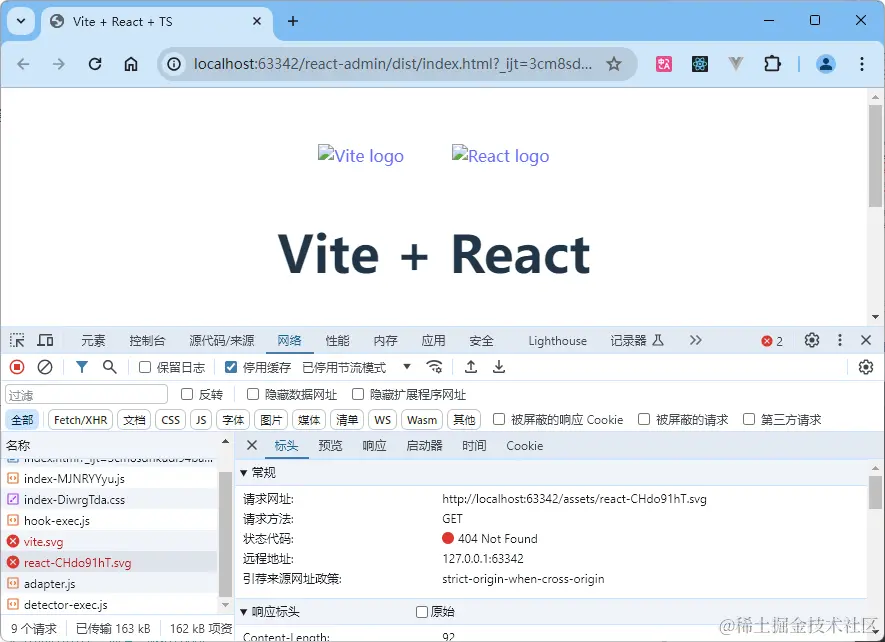The image size is (885, 642).
Task: Toggle the device toolbar icon
Action: click(45, 340)
